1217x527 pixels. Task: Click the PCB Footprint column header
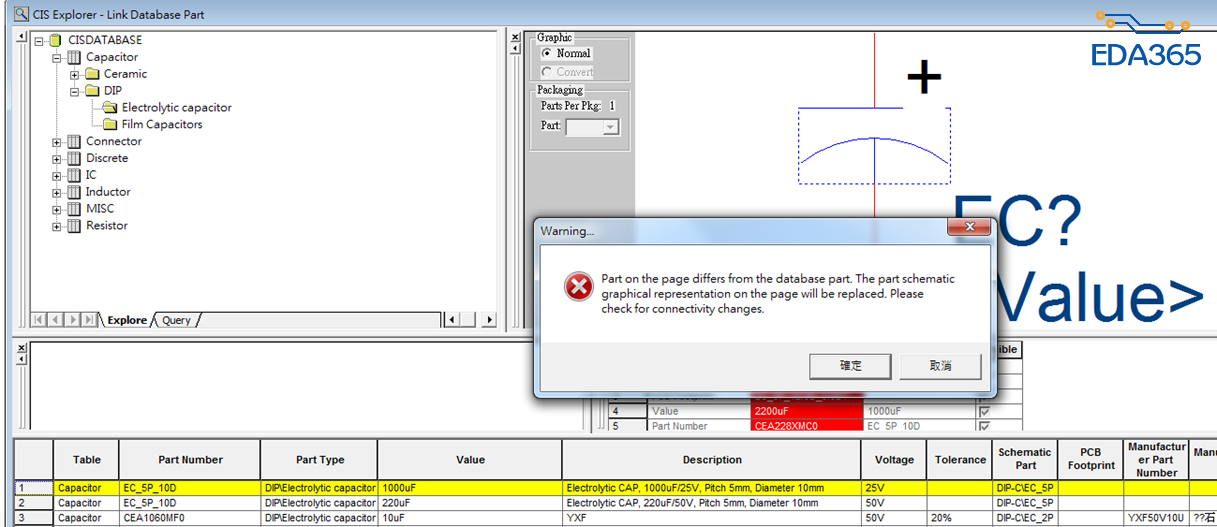pyautogui.click(x=1090, y=460)
